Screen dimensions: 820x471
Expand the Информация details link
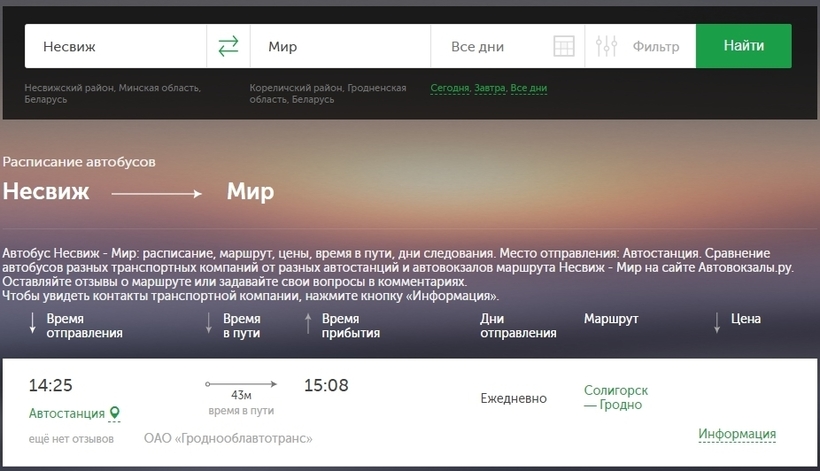point(737,434)
